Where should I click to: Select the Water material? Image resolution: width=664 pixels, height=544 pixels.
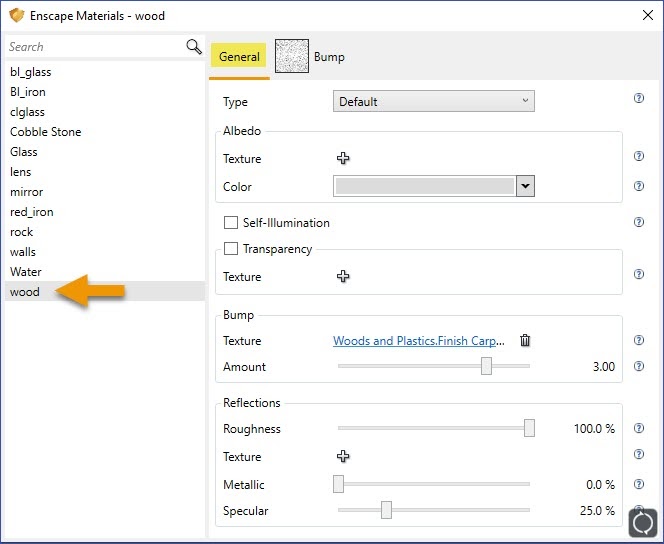pyautogui.click(x=105, y=272)
